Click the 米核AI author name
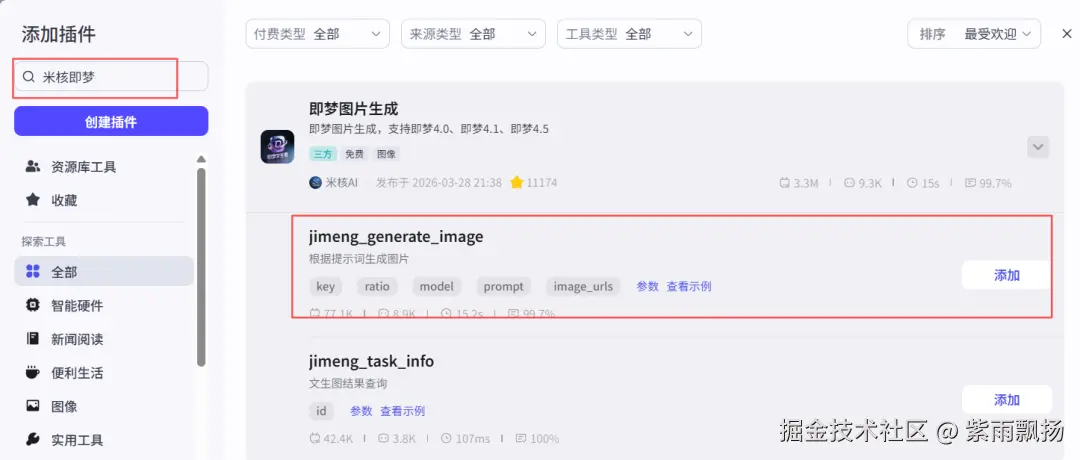This screenshot has width=1080, height=460. (342, 182)
